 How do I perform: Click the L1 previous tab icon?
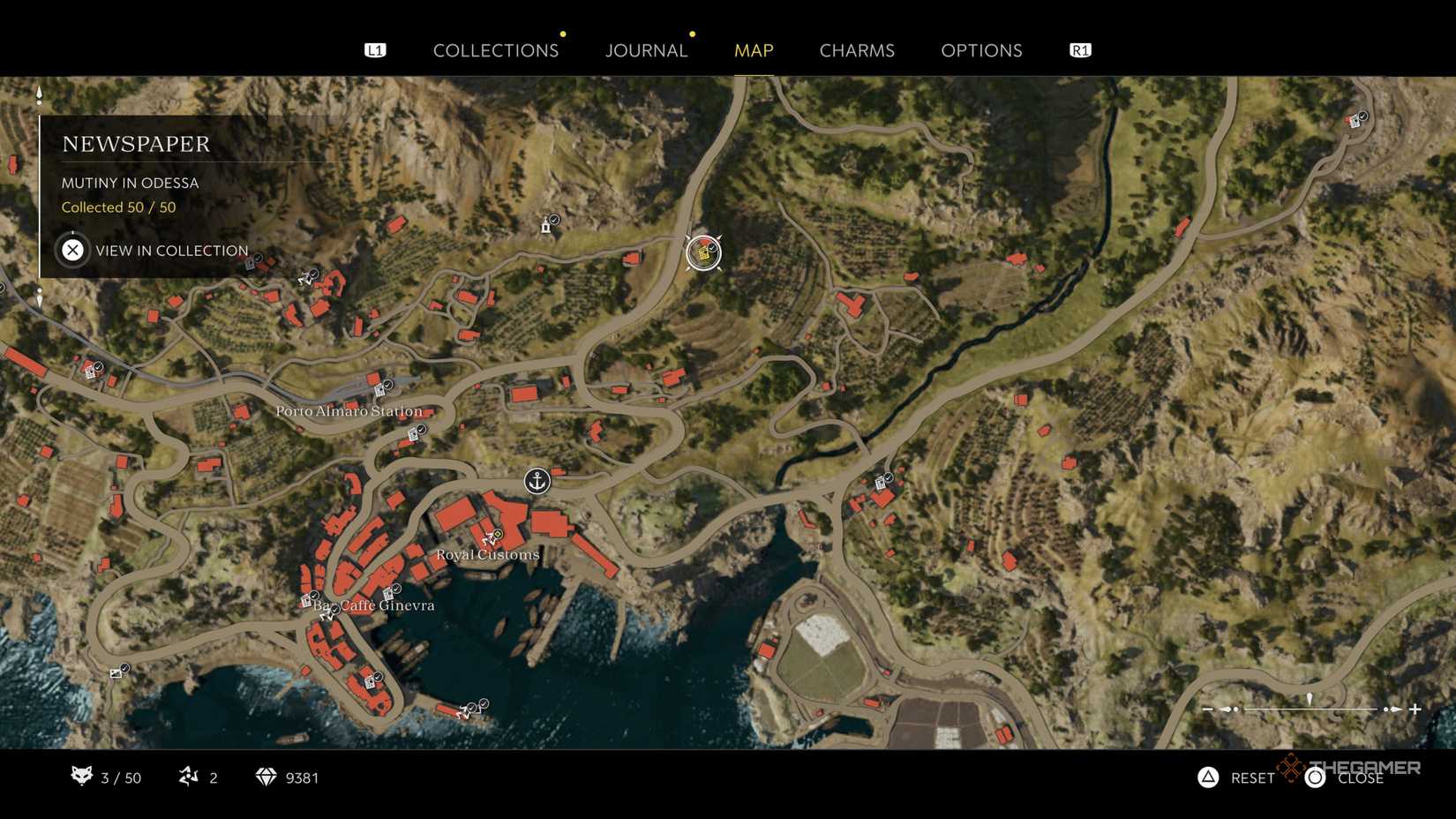click(x=375, y=50)
